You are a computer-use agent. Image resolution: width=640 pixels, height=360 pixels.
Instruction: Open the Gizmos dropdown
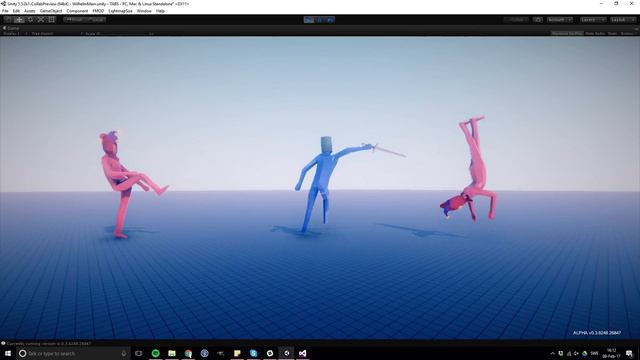(x=628, y=33)
